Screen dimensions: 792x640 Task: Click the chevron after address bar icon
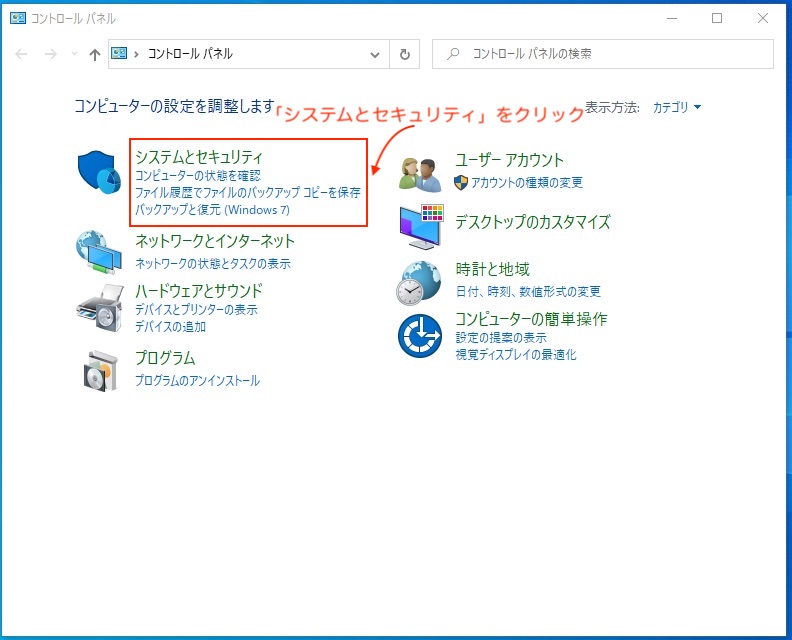click(x=136, y=54)
